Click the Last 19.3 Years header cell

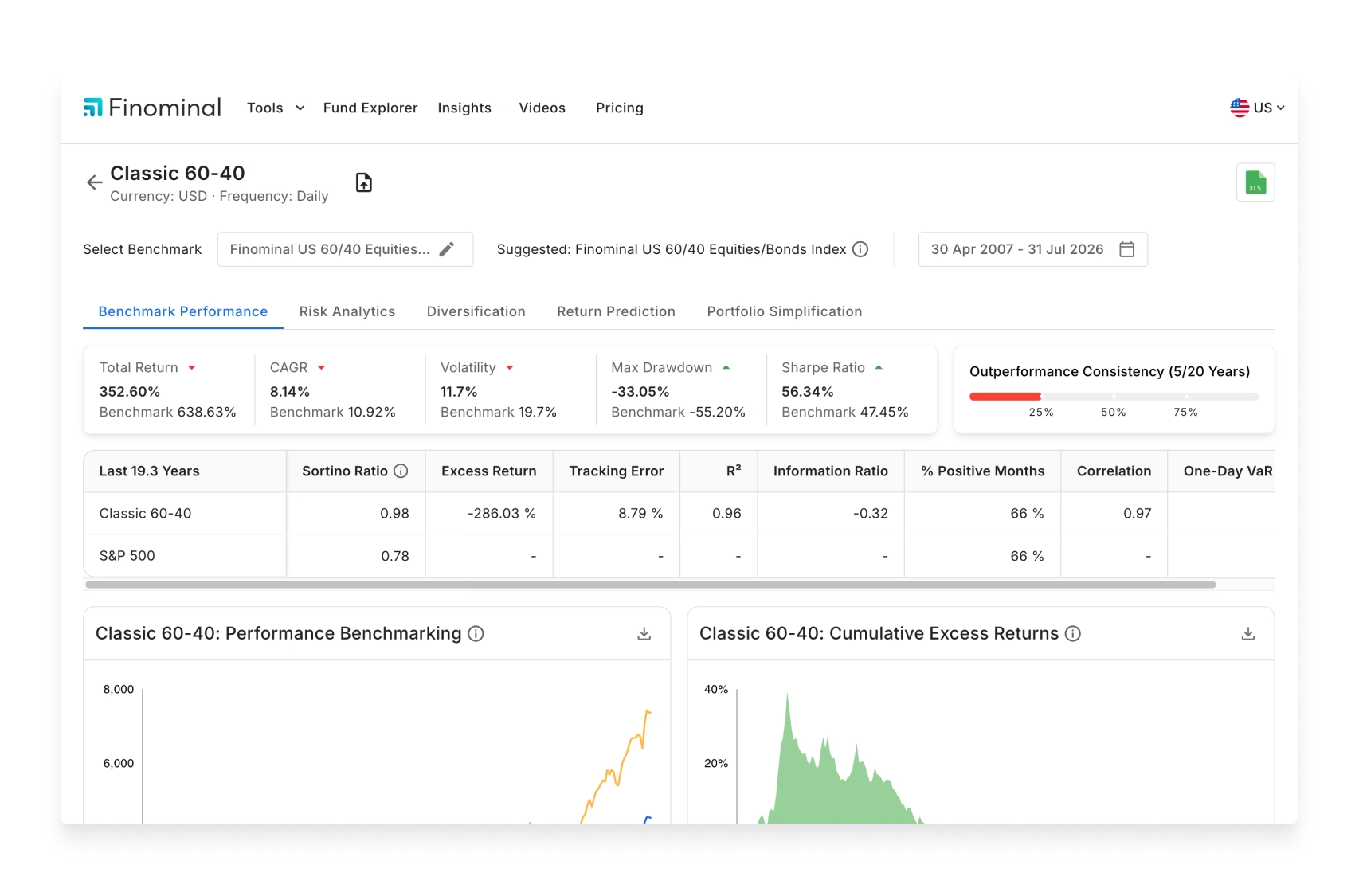[185, 471]
